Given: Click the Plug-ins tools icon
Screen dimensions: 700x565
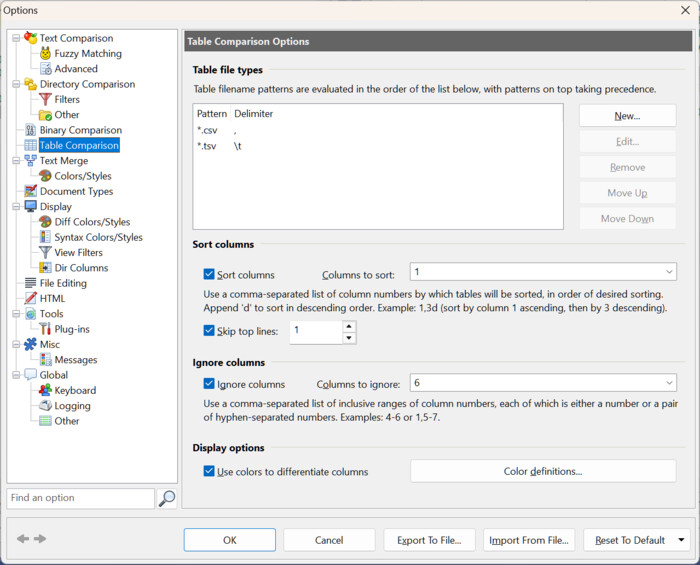Looking at the screenshot, I should pos(45,329).
